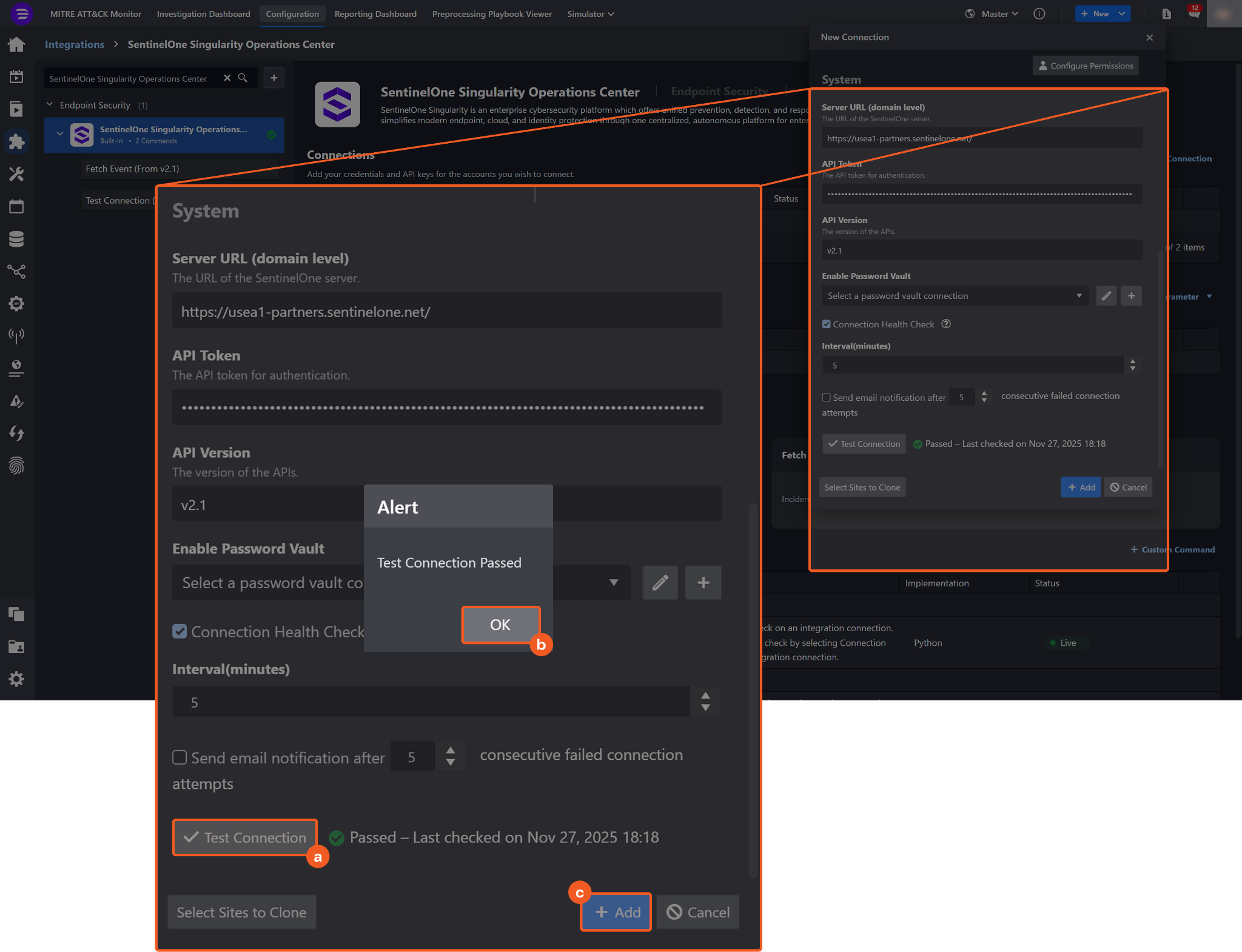The image size is (1242, 952).
Task: Click the wrench tools icon in sidebar
Action: tap(16, 174)
